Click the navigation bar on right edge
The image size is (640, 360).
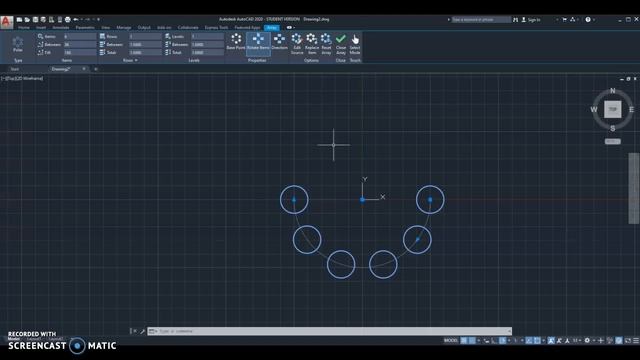click(x=633, y=189)
